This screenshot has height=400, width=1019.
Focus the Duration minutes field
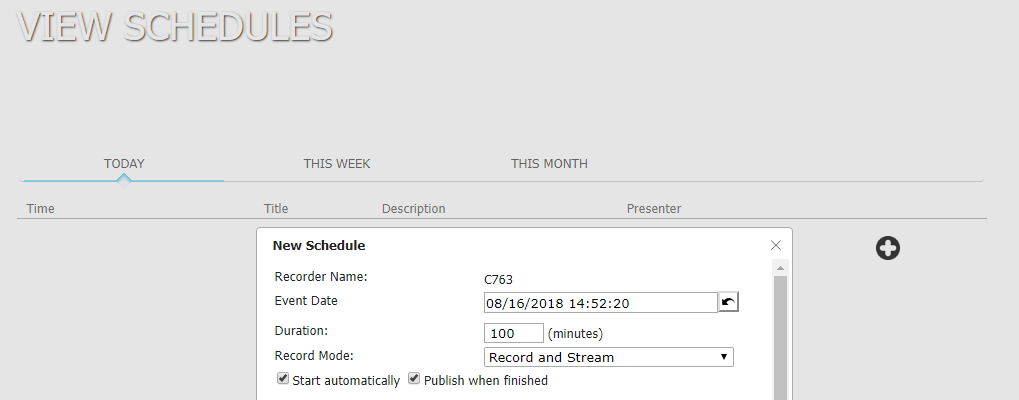pyautogui.click(x=514, y=333)
